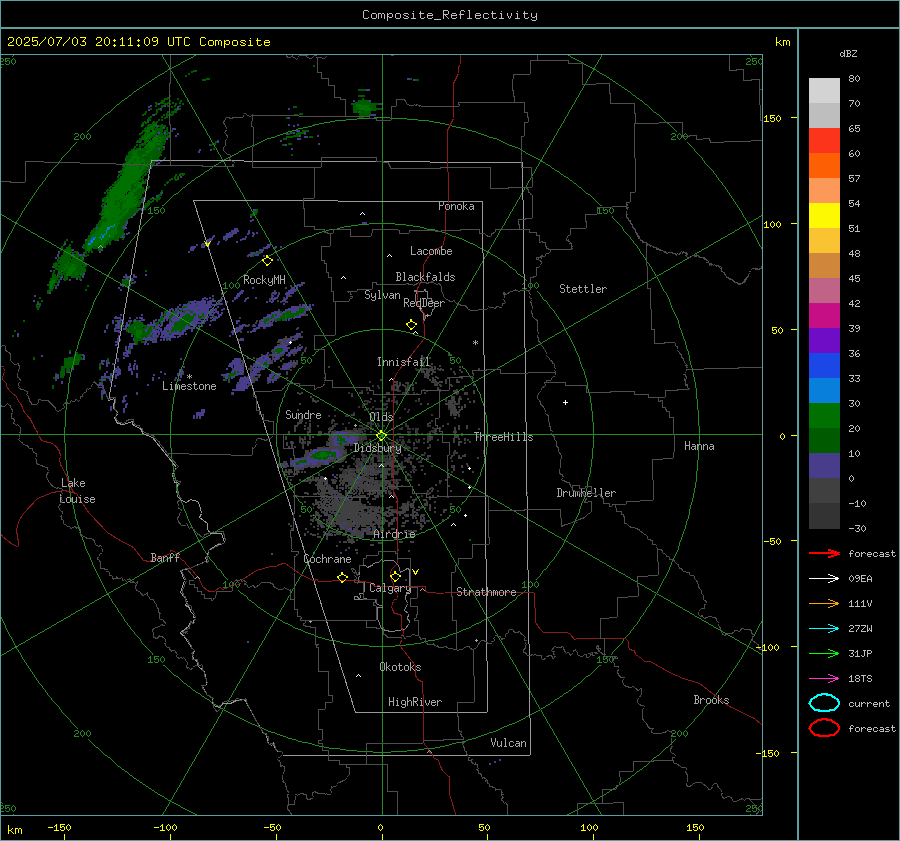The height and width of the screenshot is (841, 900).
Task: Select the Sylvan label
Action: 382,295
